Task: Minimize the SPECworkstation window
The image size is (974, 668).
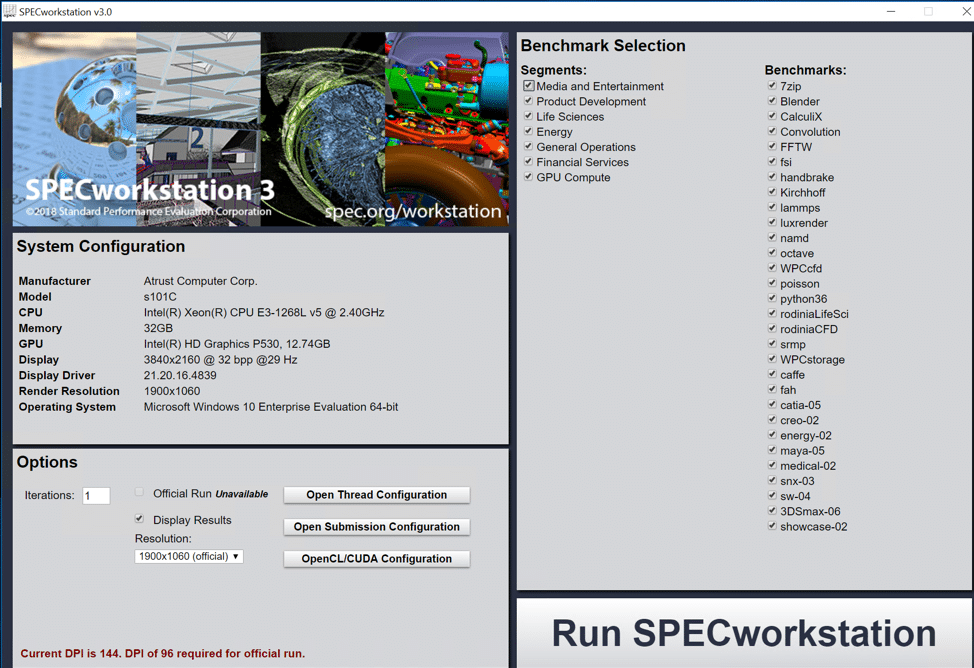Action: (x=891, y=11)
